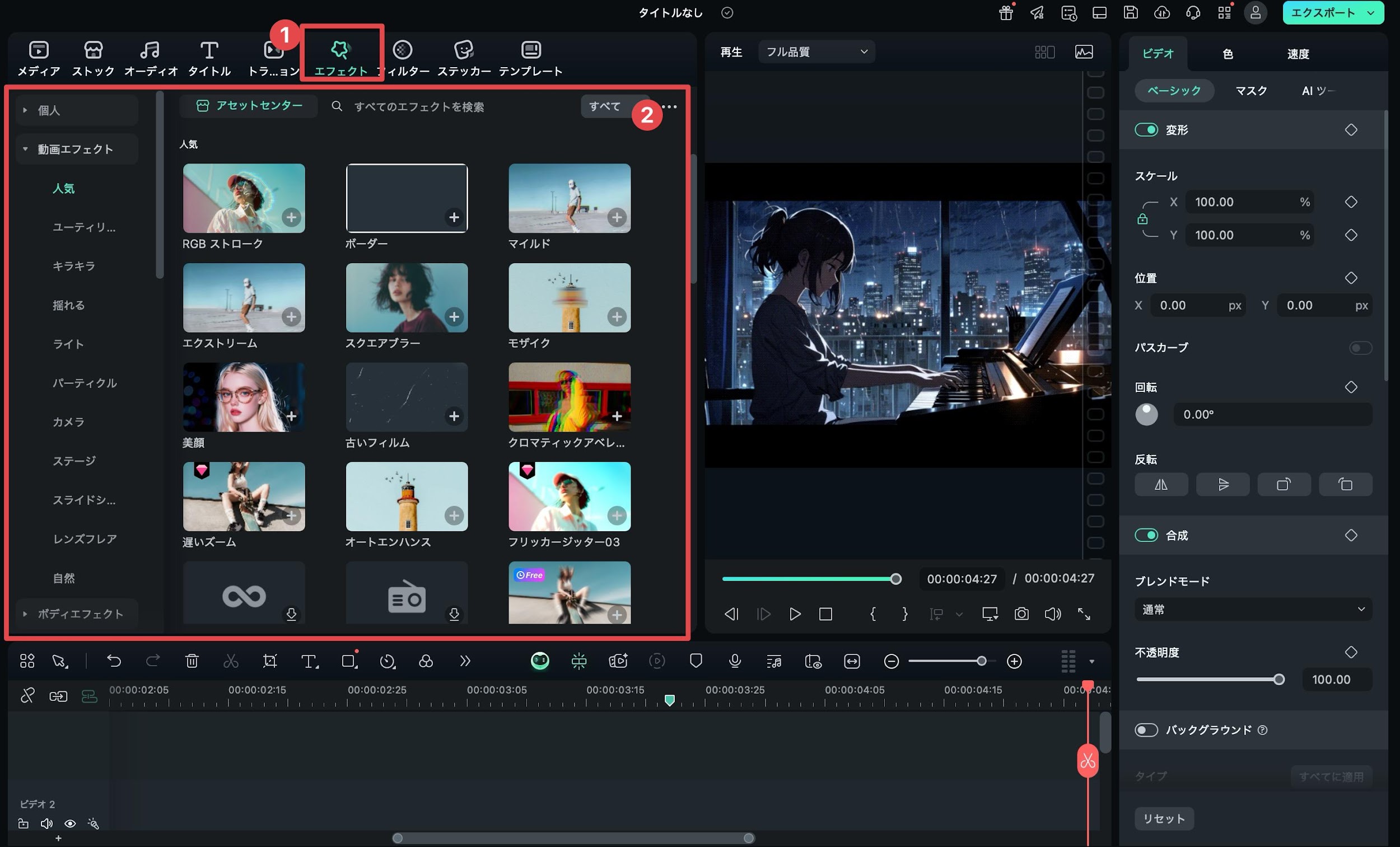1400x847 pixels.
Task: Play the preview
Action: tap(795, 614)
